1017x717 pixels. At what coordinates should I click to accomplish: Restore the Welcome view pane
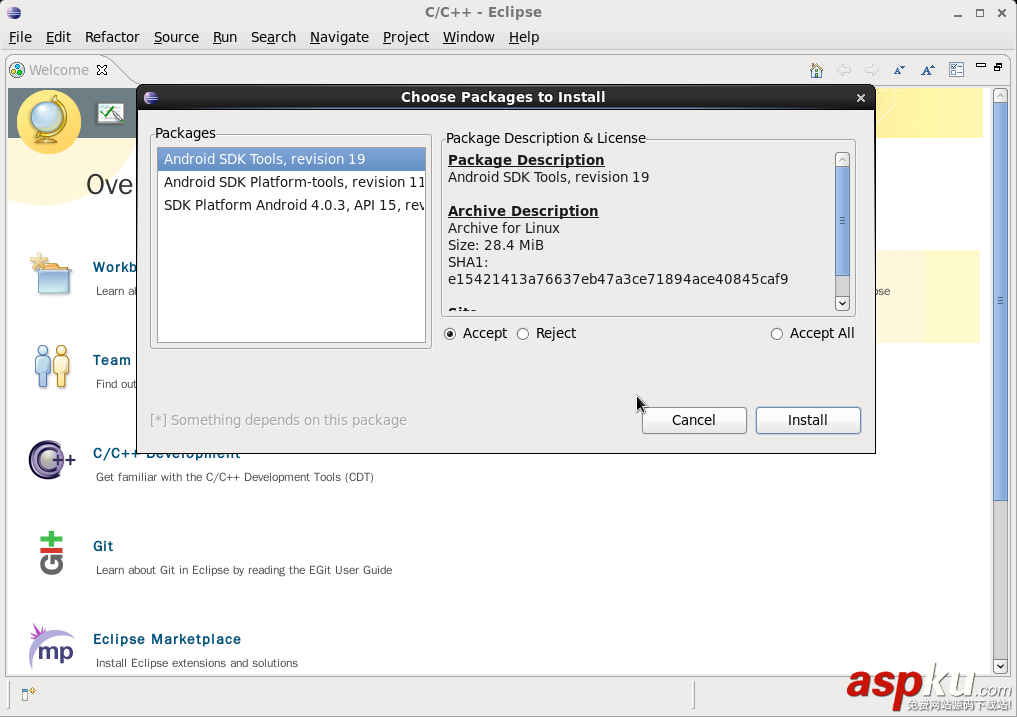point(998,67)
